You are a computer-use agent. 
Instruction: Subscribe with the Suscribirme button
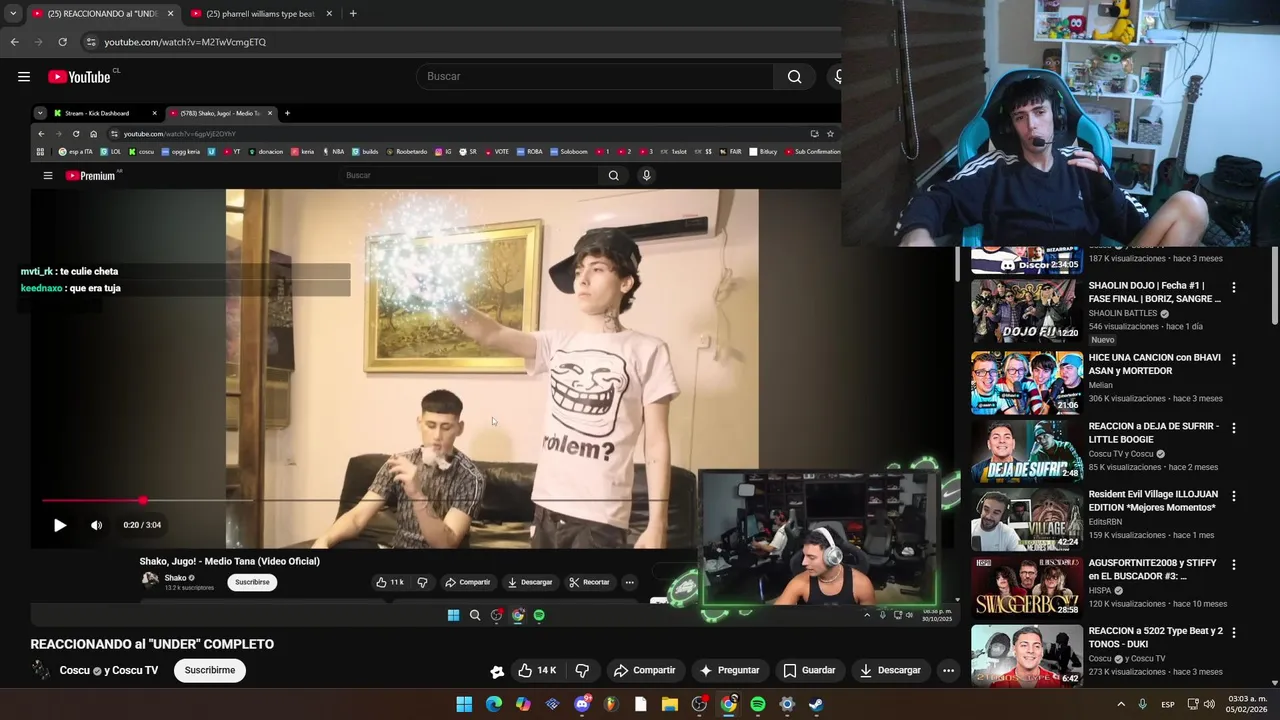[210, 670]
